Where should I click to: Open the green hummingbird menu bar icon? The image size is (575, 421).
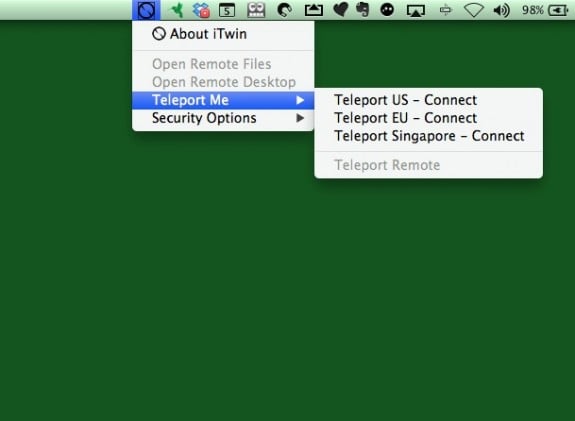(177, 10)
